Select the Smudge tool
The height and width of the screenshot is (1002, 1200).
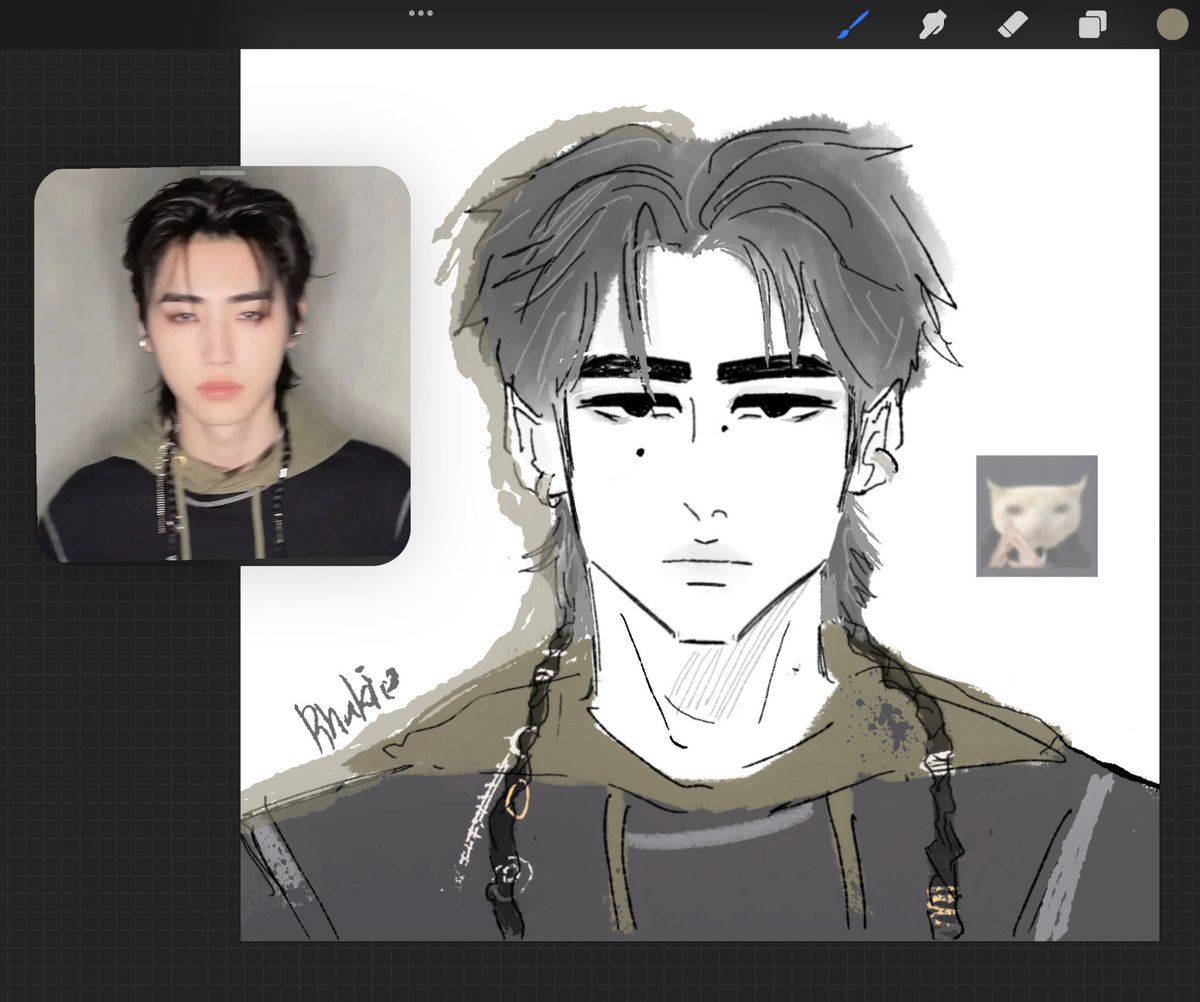[933, 24]
